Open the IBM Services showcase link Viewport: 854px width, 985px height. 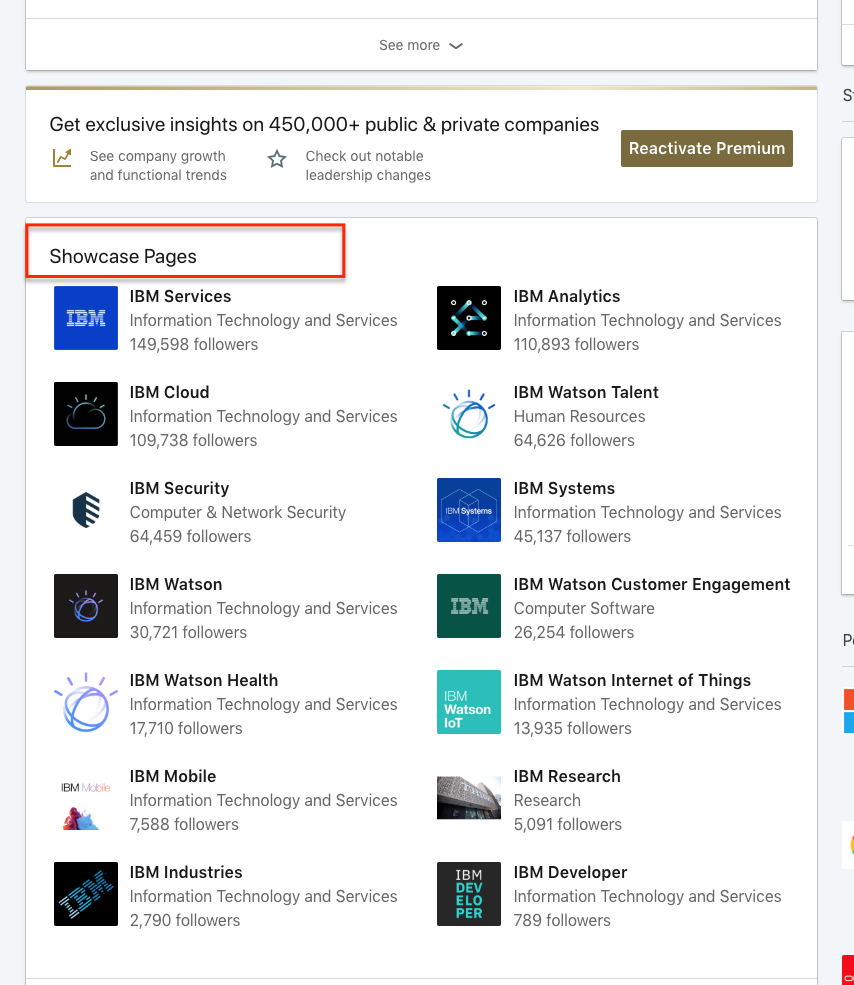click(x=180, y=297)
